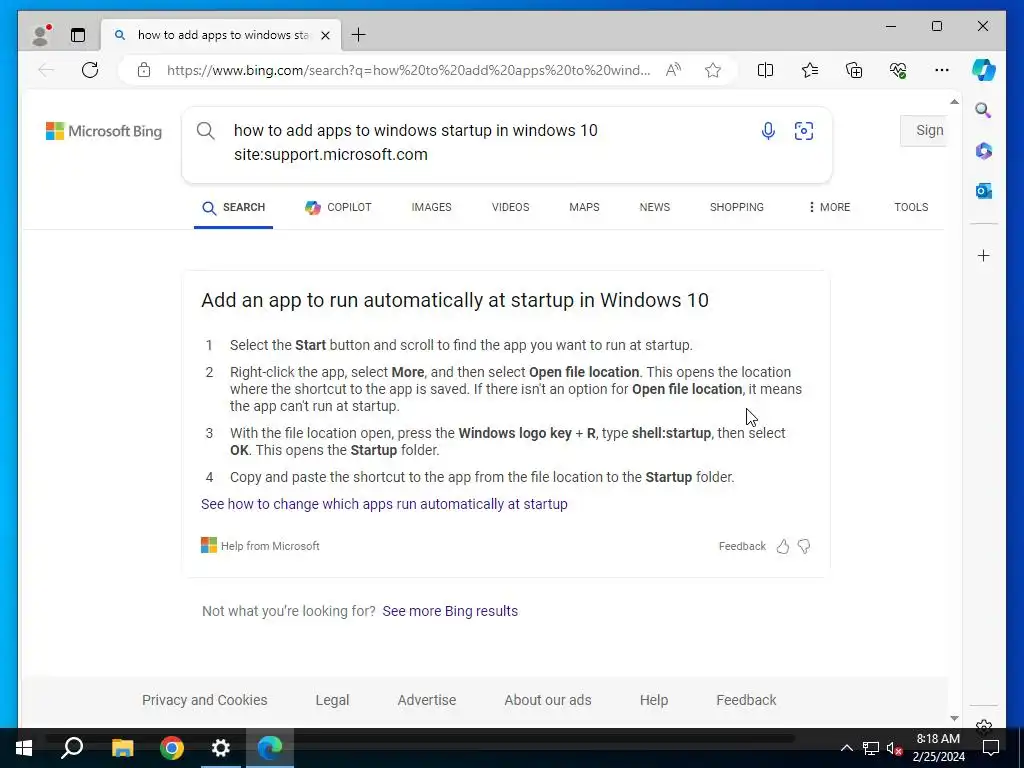
Task: Switch to the IMAGES tab
Action: 431,208
